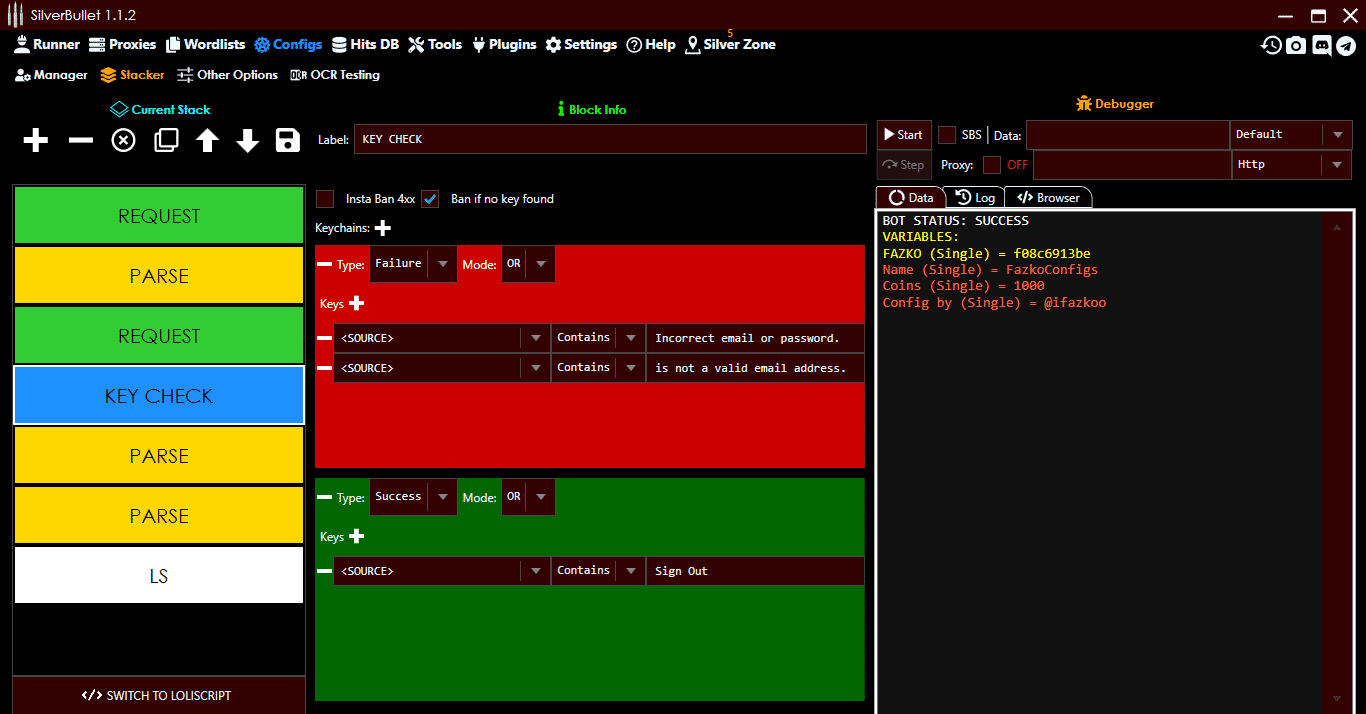Switch to LoliScript view
The height and width of the screenshot is (714, 1366).
(158, 694)
